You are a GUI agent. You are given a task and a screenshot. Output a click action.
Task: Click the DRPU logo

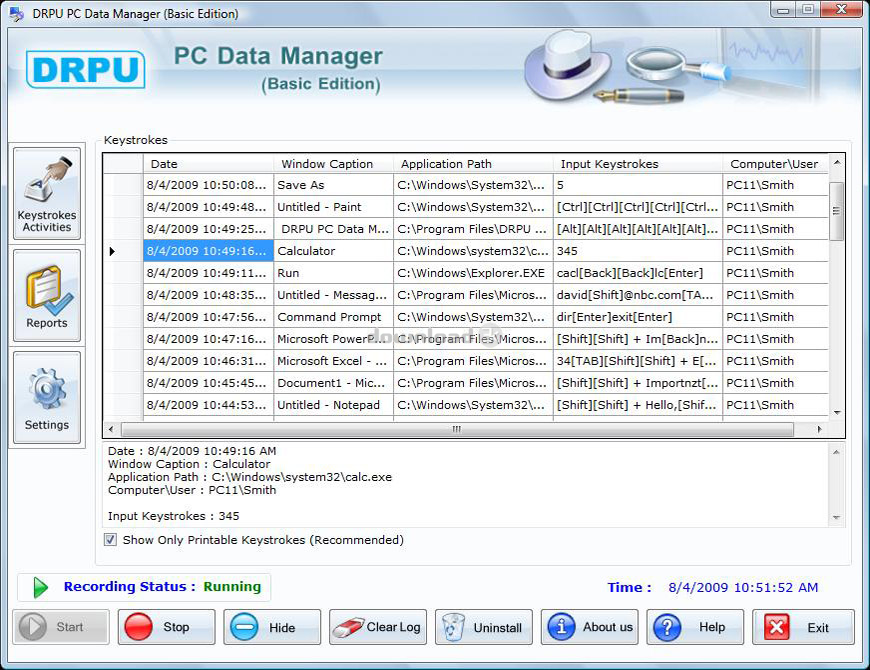point(85,69)
